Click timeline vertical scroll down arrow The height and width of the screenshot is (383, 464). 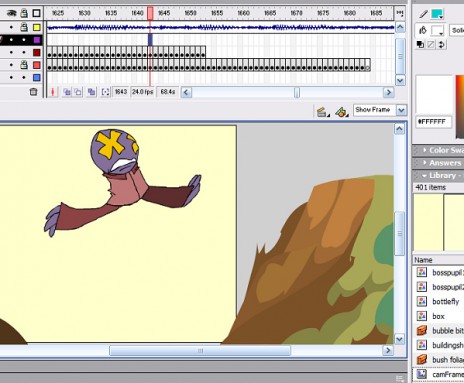(x=400, y=80)
